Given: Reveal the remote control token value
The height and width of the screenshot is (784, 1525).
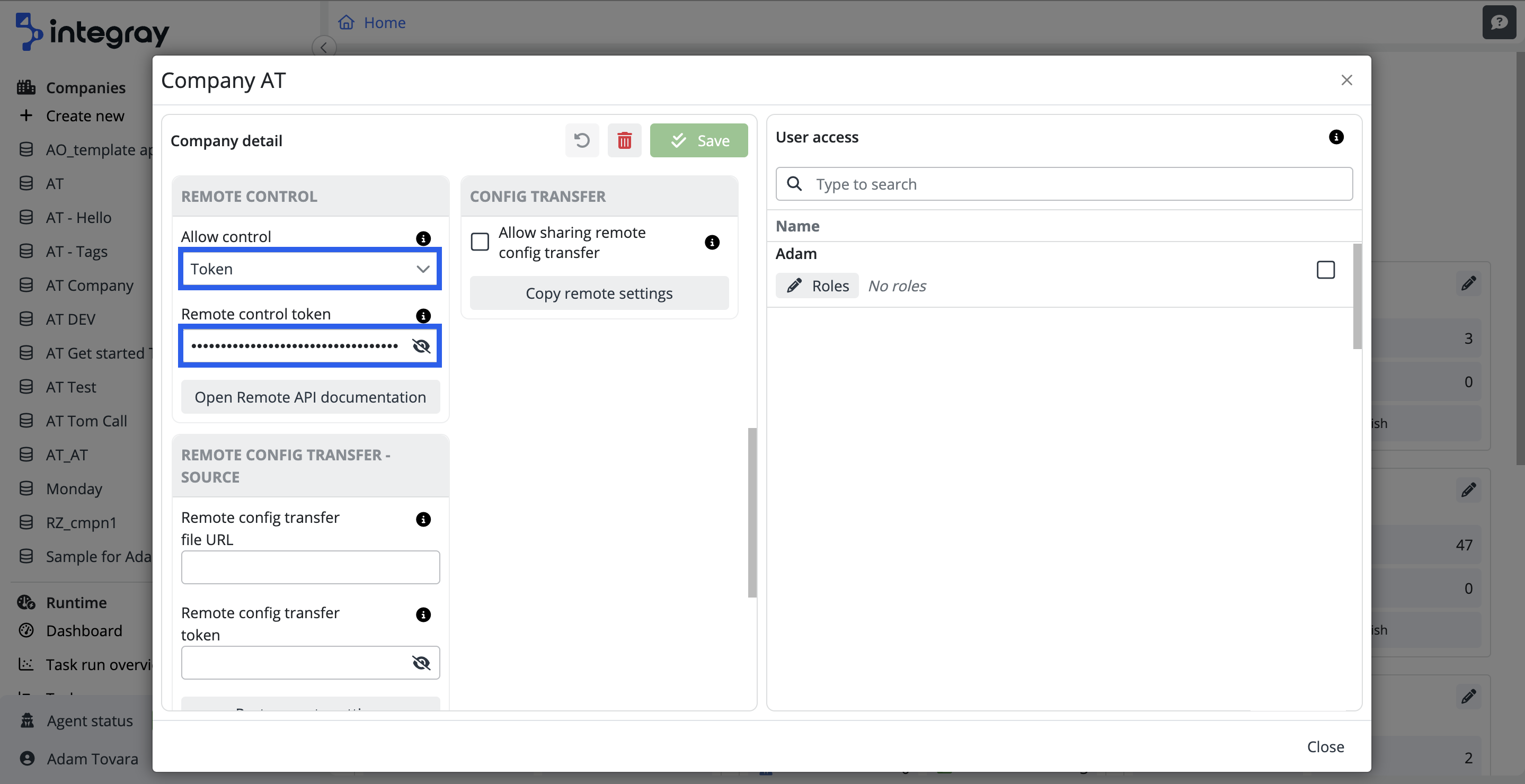Looking at the screenshot, I should tap(421, 345).
